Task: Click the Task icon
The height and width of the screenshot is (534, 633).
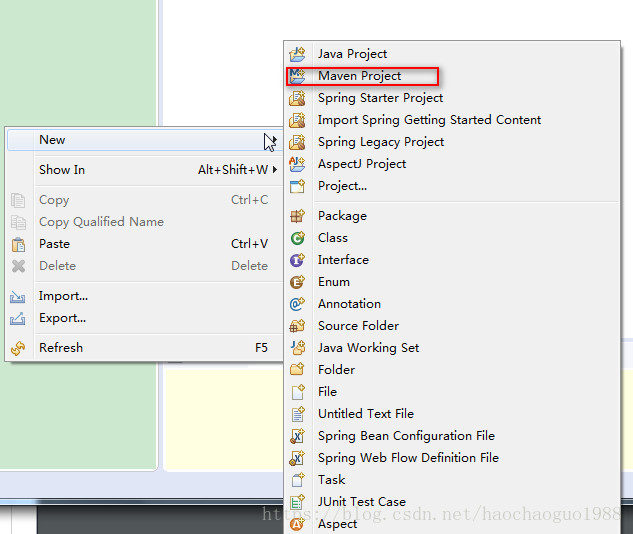Action: tap(298, 480)
